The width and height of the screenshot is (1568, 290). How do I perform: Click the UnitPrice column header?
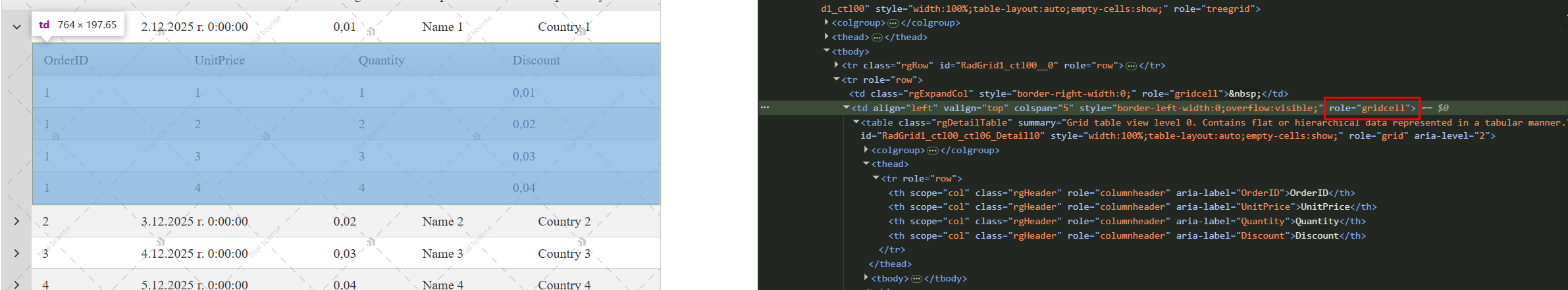(x=219, y=60)
